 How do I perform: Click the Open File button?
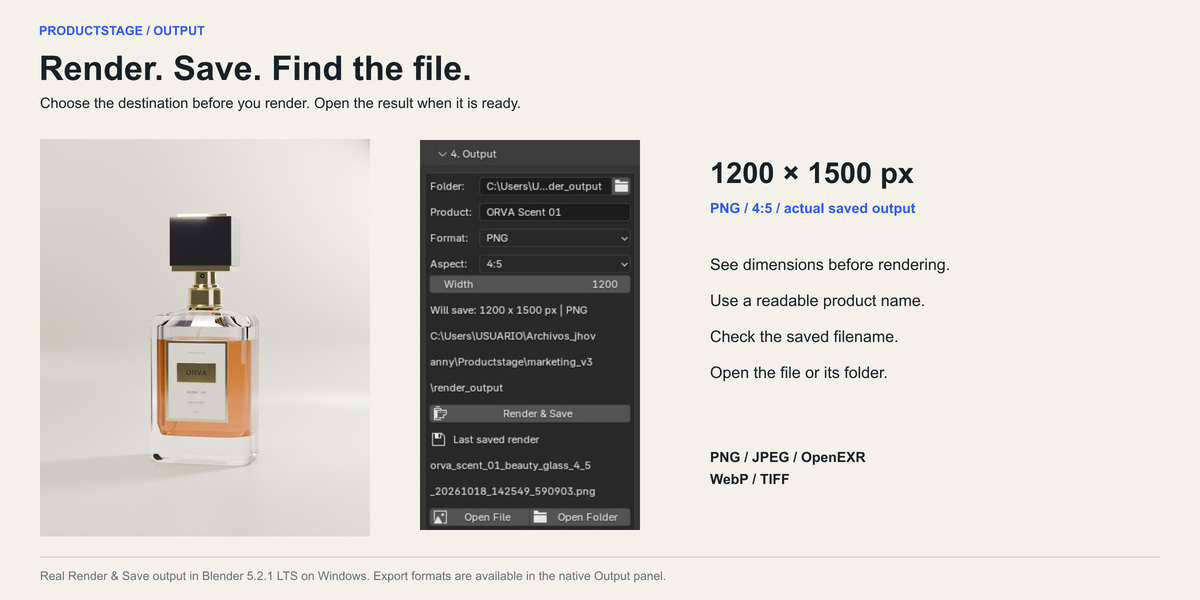[x=479, y=517]
